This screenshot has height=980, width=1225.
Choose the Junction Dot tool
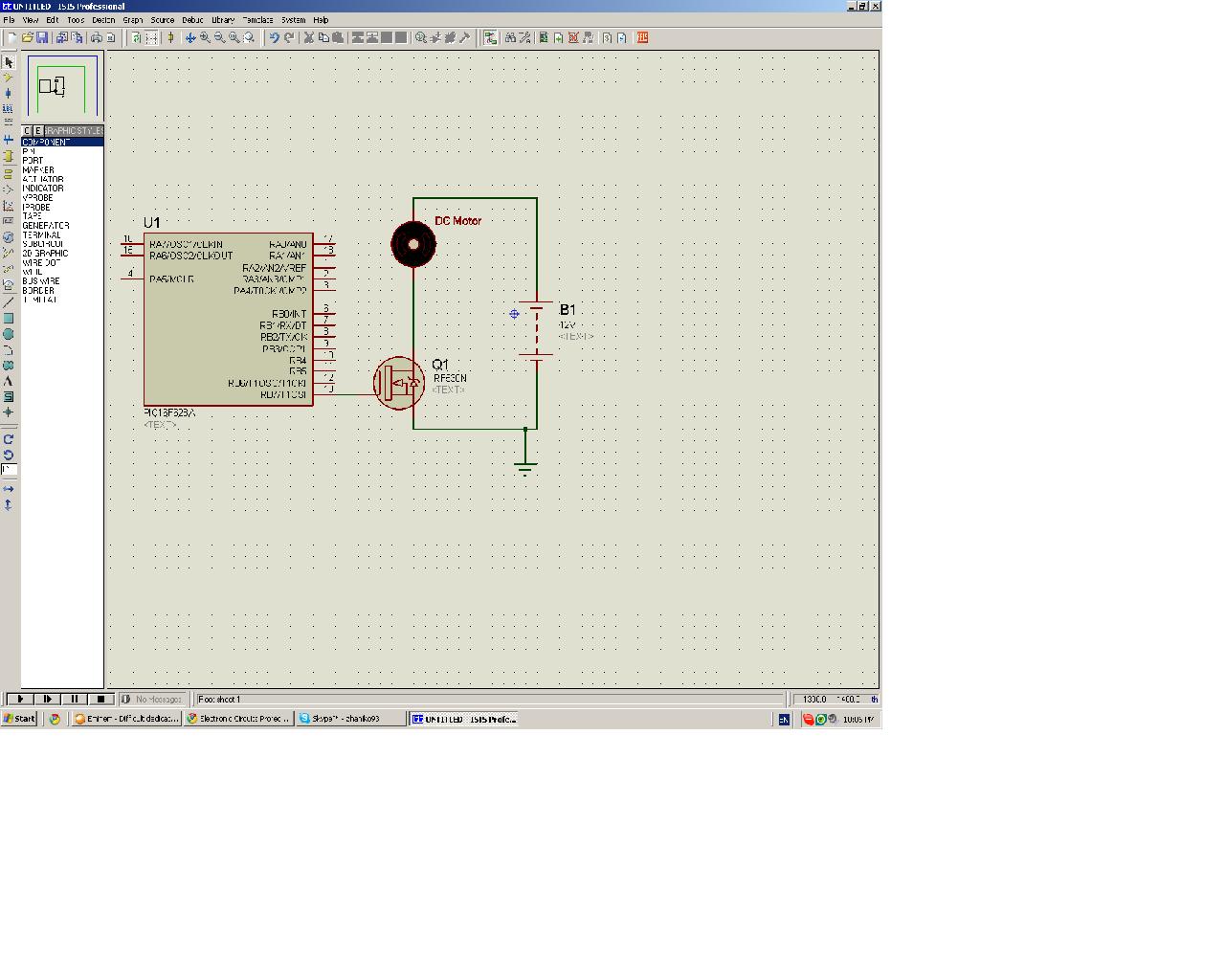tap(9, 93)
